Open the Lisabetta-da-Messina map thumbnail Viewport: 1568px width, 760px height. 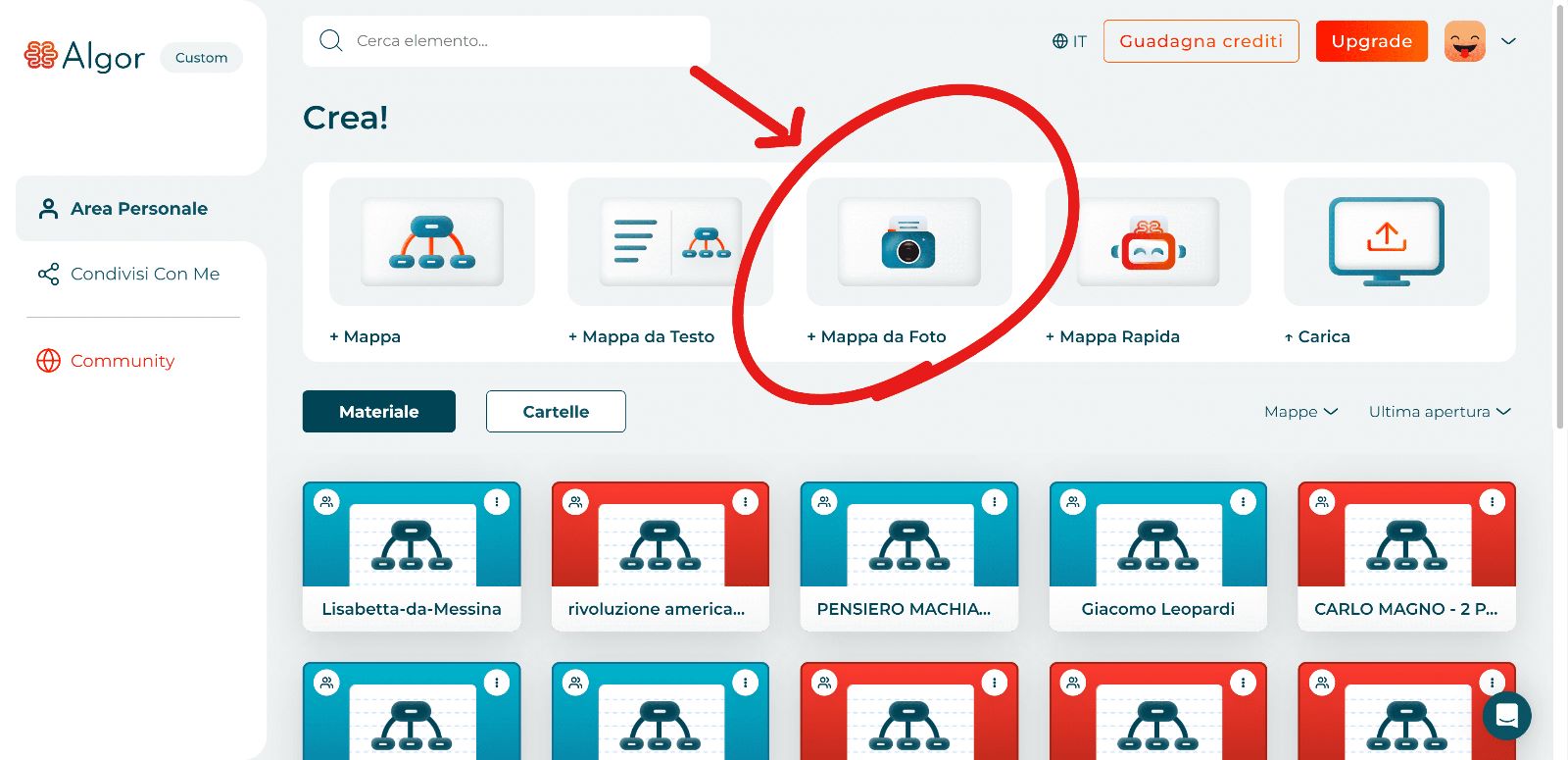[x=412, y=534]
